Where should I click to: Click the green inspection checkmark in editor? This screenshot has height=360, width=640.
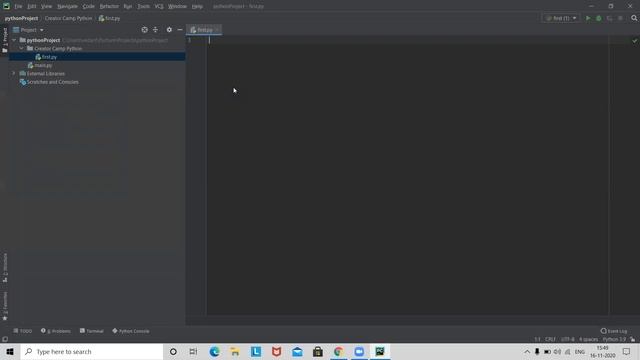tap(634, 41)
